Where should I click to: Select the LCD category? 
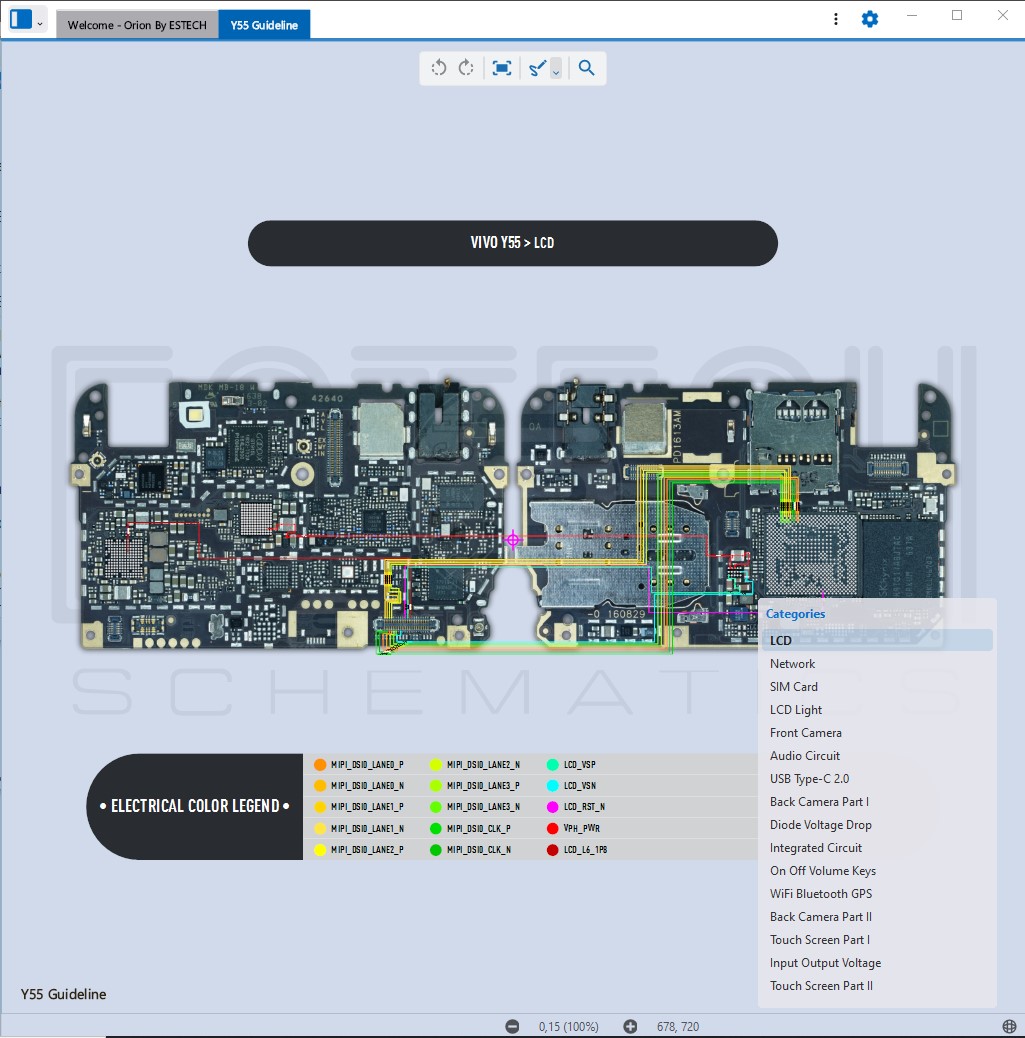coord(877,640)
